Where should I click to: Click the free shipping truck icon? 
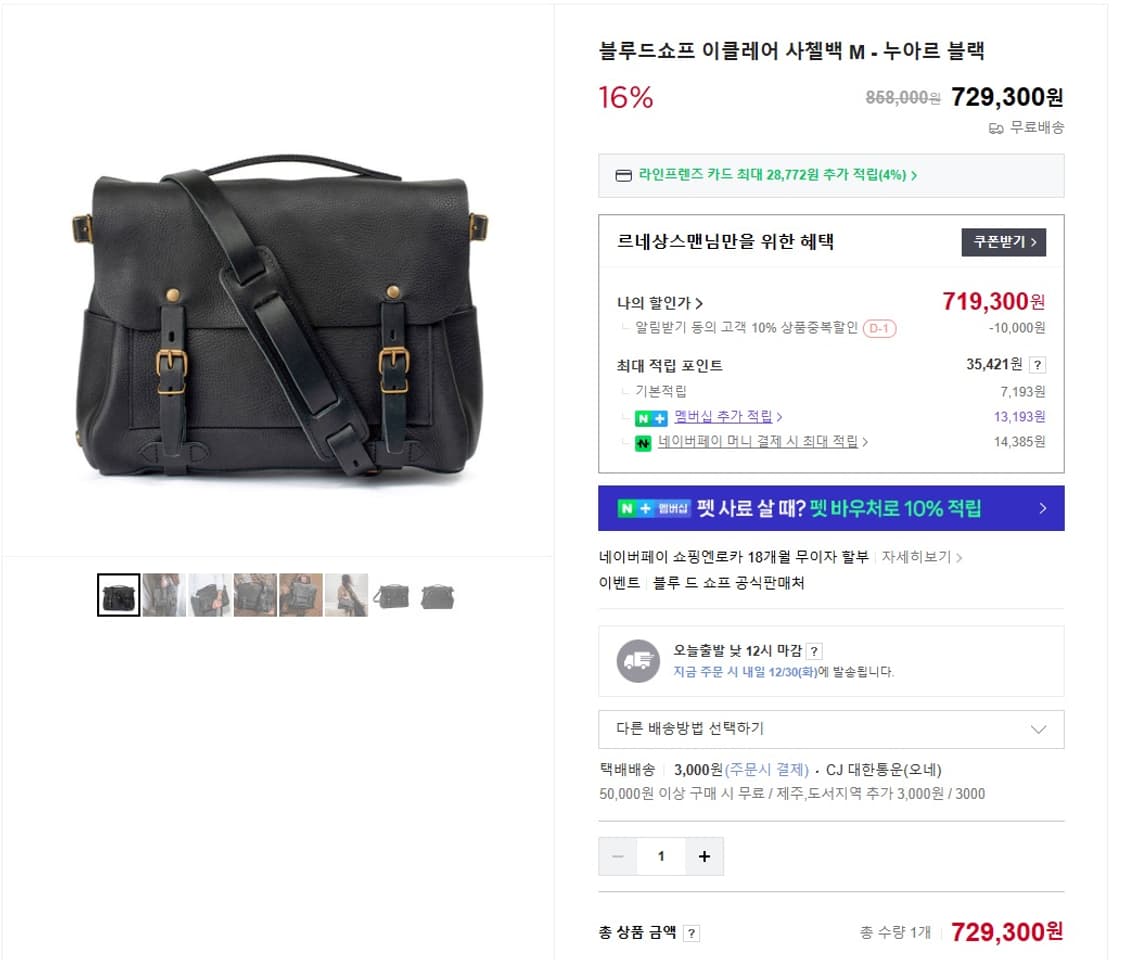click(996, 128)
